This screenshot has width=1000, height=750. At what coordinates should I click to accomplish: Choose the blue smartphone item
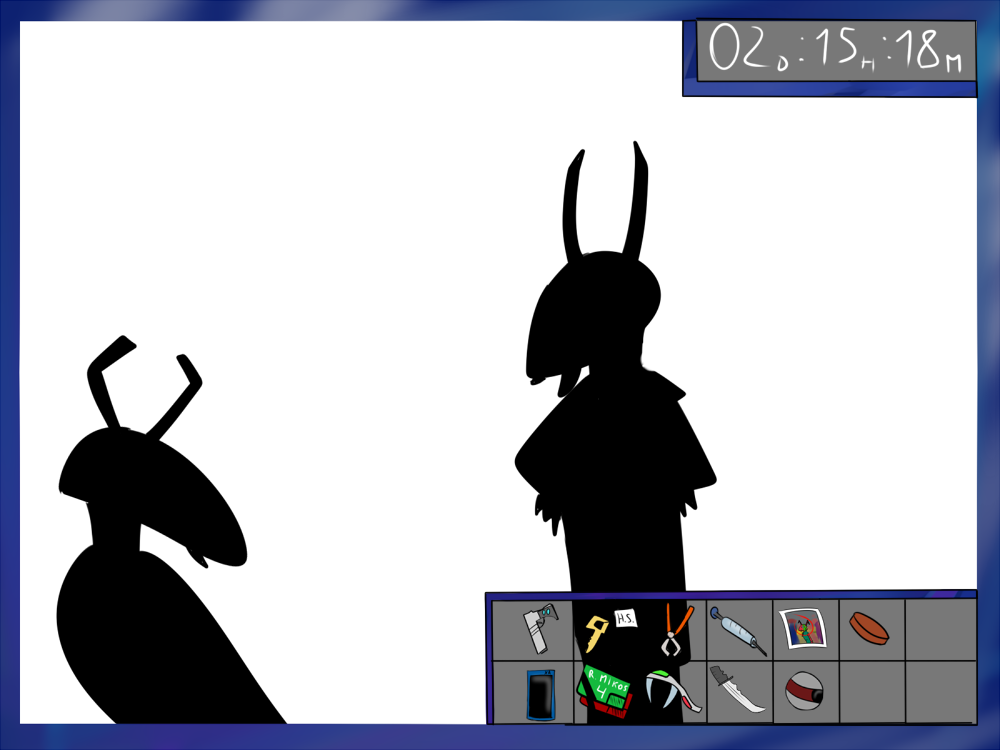[x=541, y=693]
